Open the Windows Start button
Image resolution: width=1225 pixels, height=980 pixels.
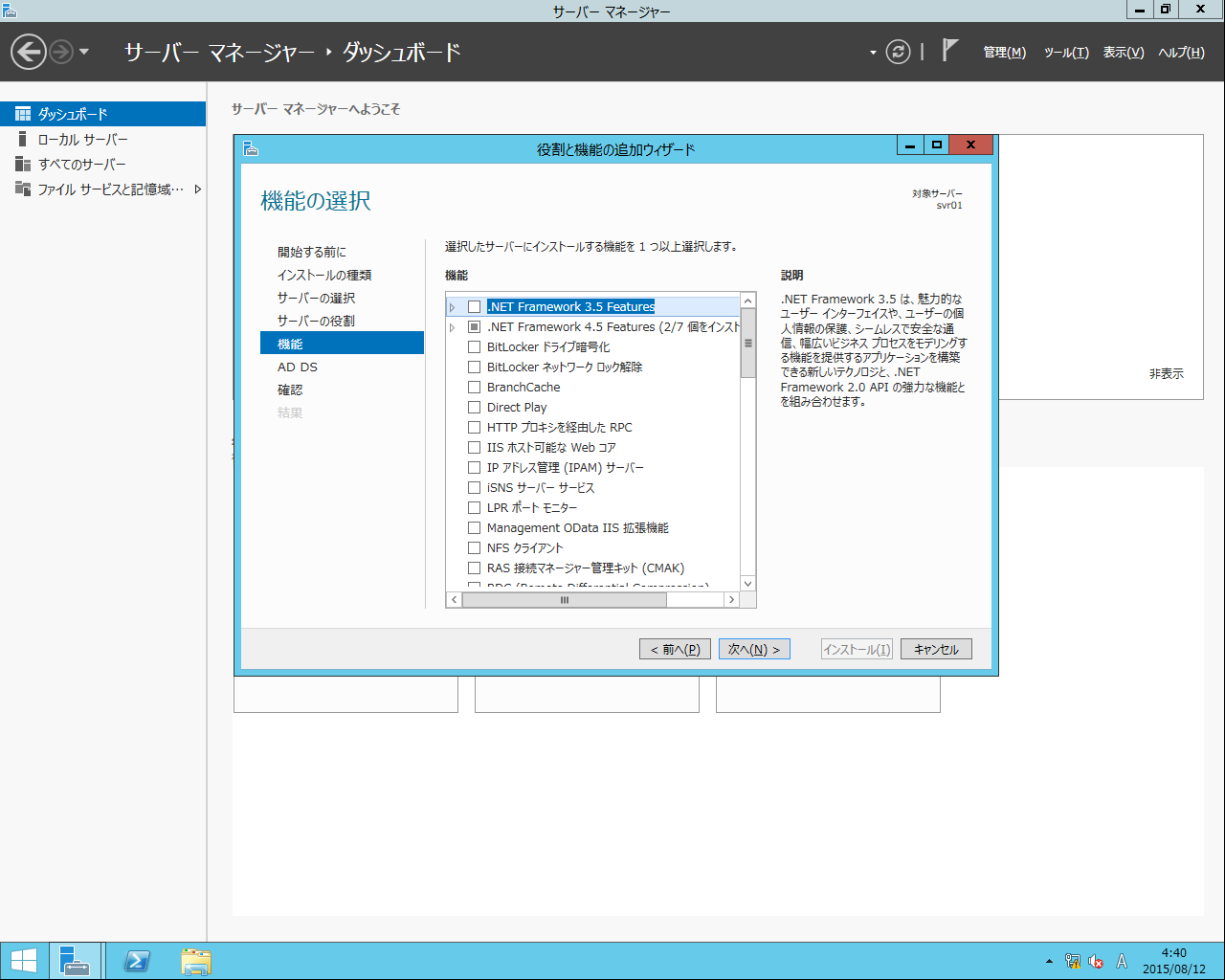coord(24,961)
